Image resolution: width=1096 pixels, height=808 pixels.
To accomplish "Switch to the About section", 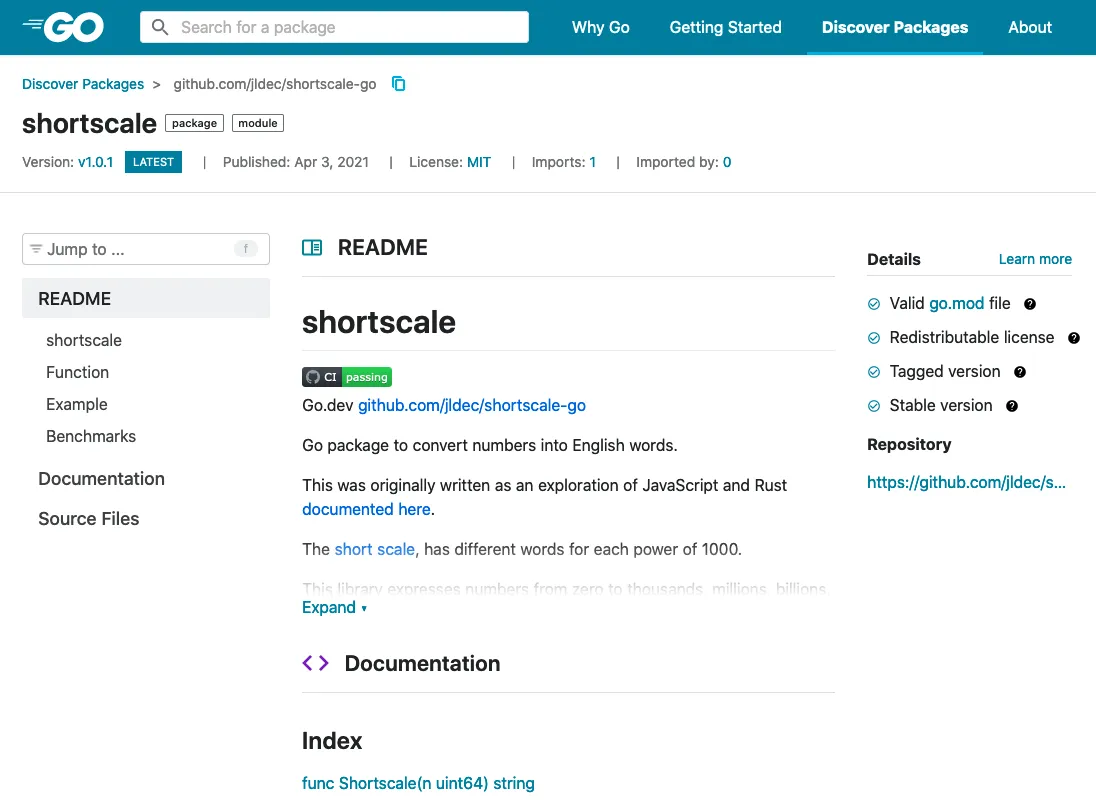I will tap(1030, 27).
